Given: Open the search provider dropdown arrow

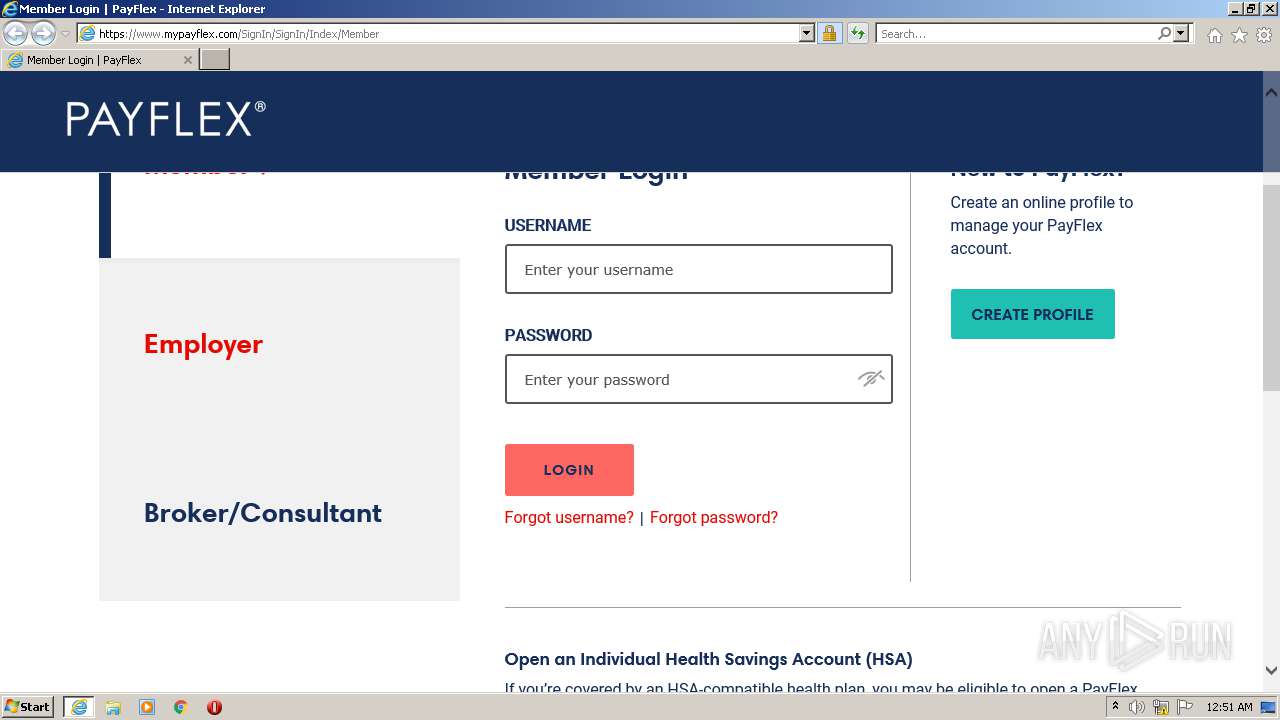Looking at the screenshot, I should click(x=1181, y=34).
